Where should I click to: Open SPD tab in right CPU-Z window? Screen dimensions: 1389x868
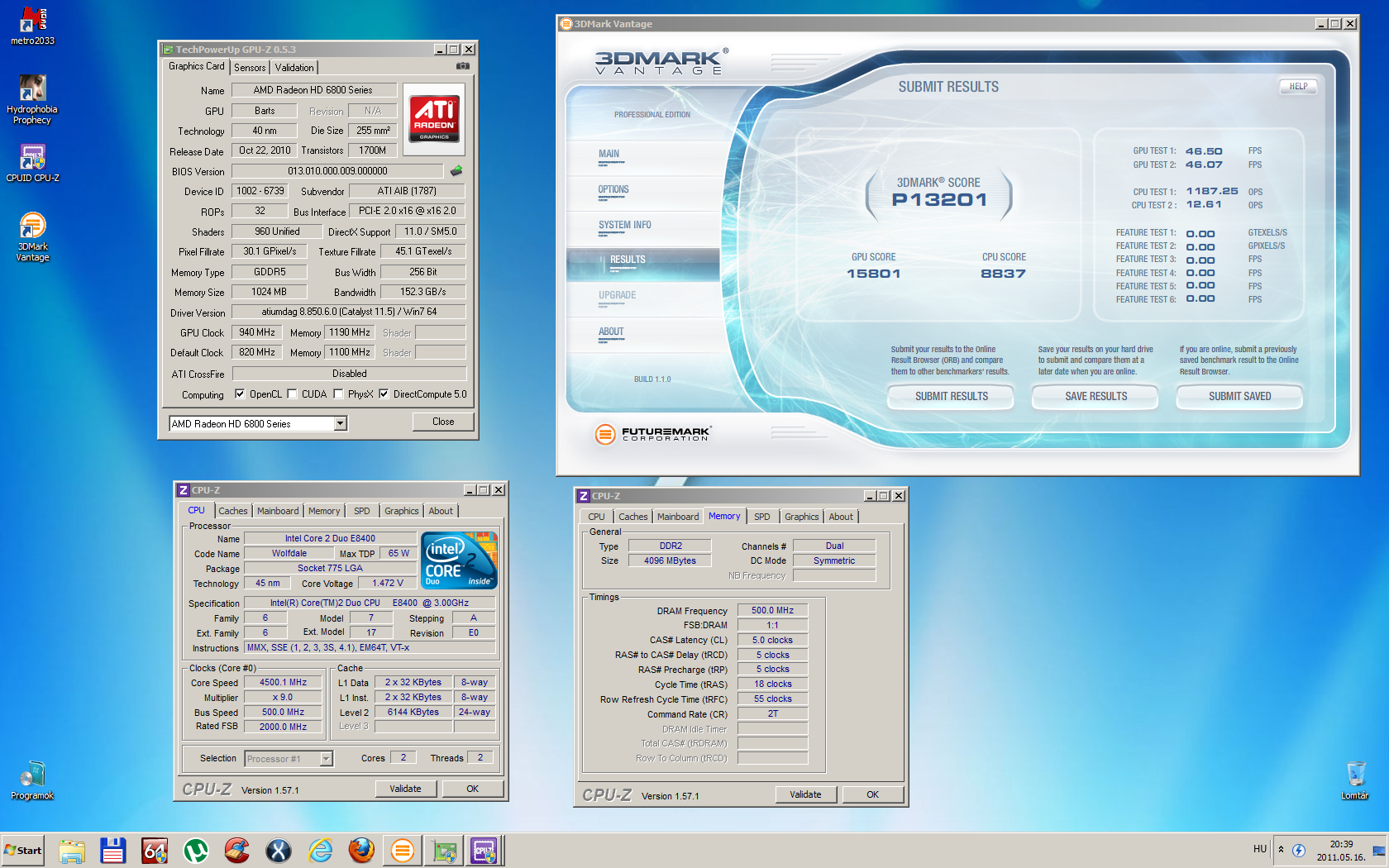762,517
